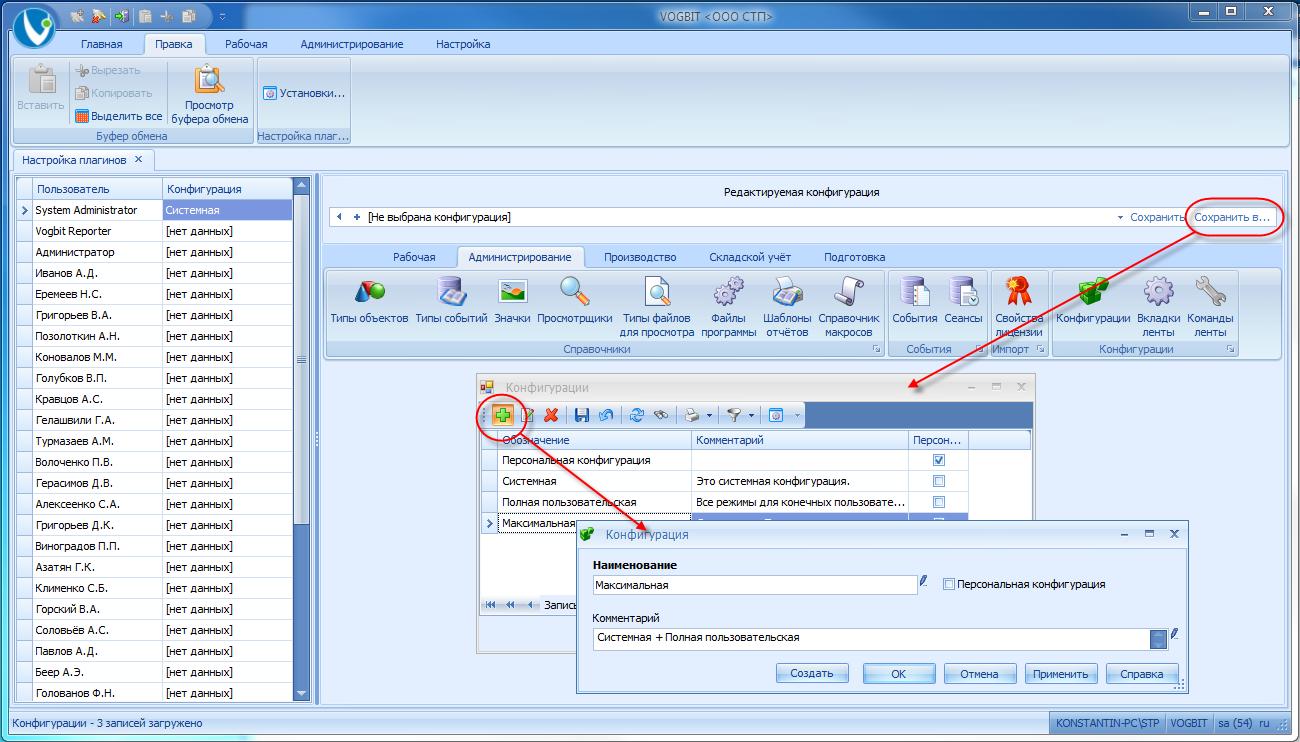Click the refresh icon in Конфигурации toolbar
The width and height of the screenshot is (1300, 742).
[636, 414]
